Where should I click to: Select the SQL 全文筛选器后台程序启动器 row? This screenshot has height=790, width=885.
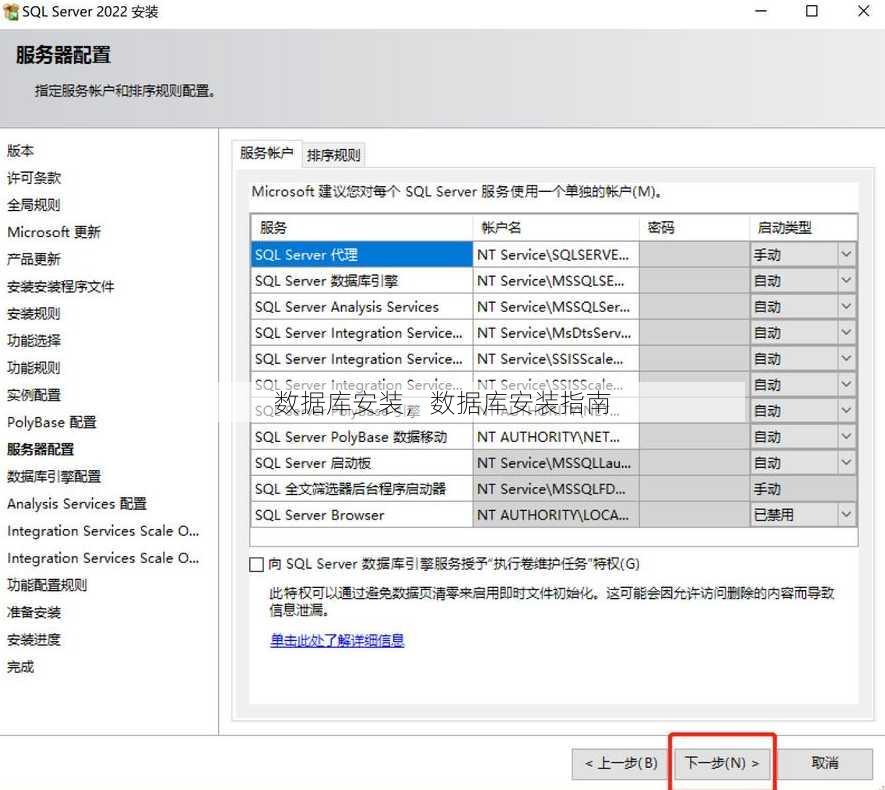point(361,489)
